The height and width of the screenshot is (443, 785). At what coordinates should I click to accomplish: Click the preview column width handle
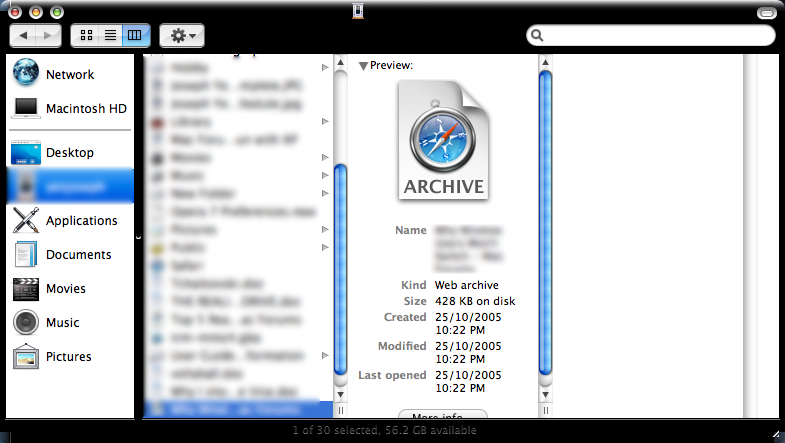(x=546, y=411)
